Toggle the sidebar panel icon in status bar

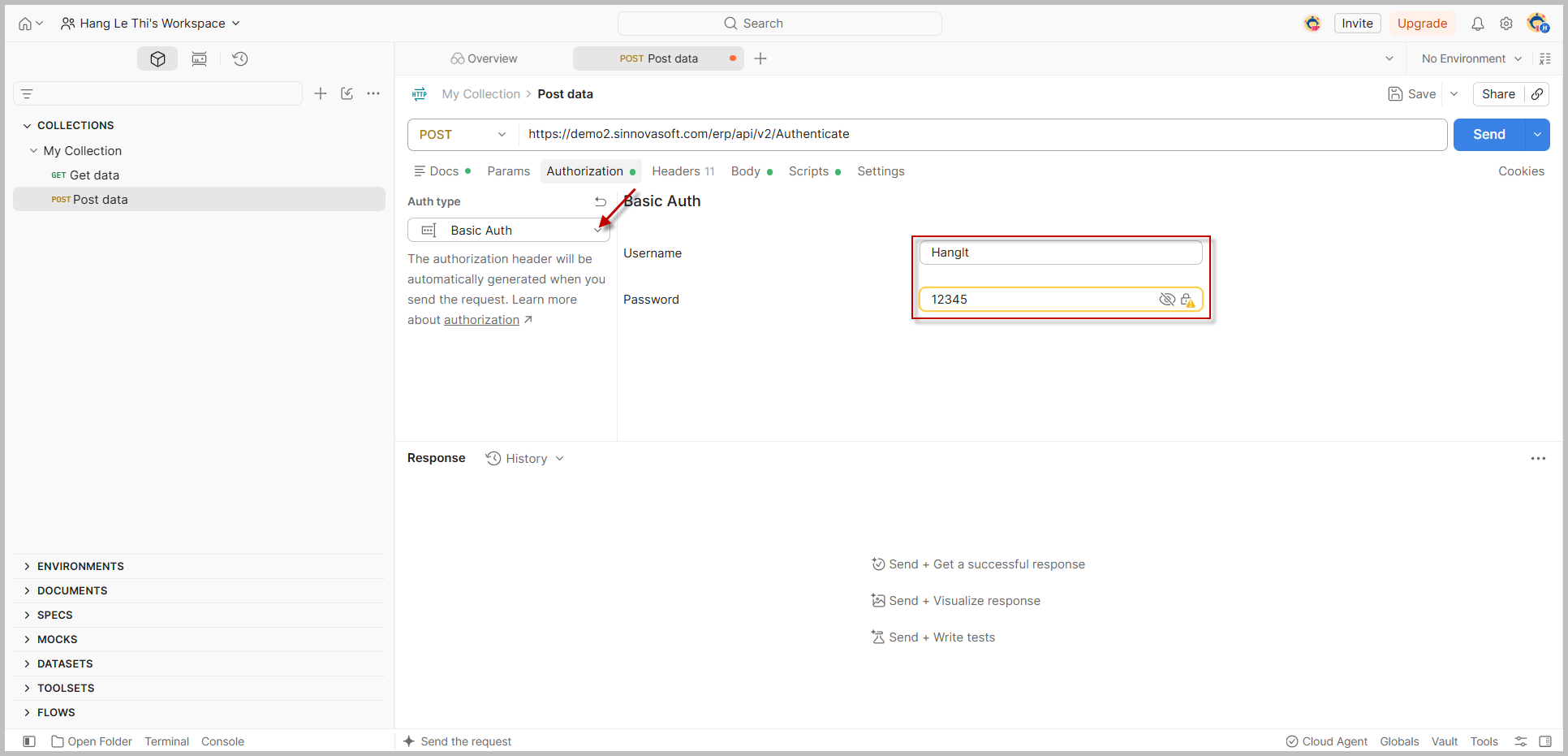29,741
